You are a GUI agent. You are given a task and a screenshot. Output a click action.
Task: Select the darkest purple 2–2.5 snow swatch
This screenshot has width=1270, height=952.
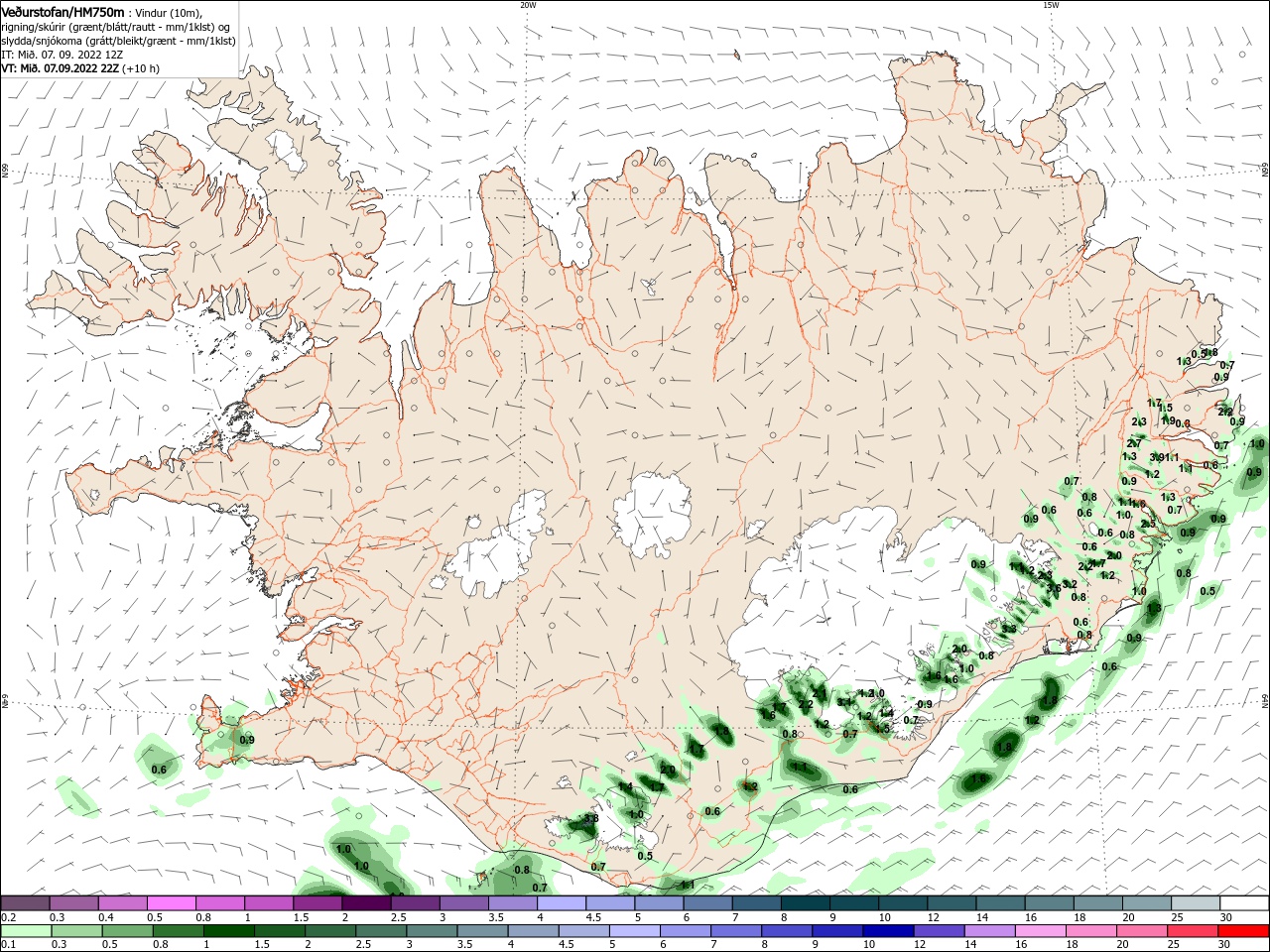[366, 903]
